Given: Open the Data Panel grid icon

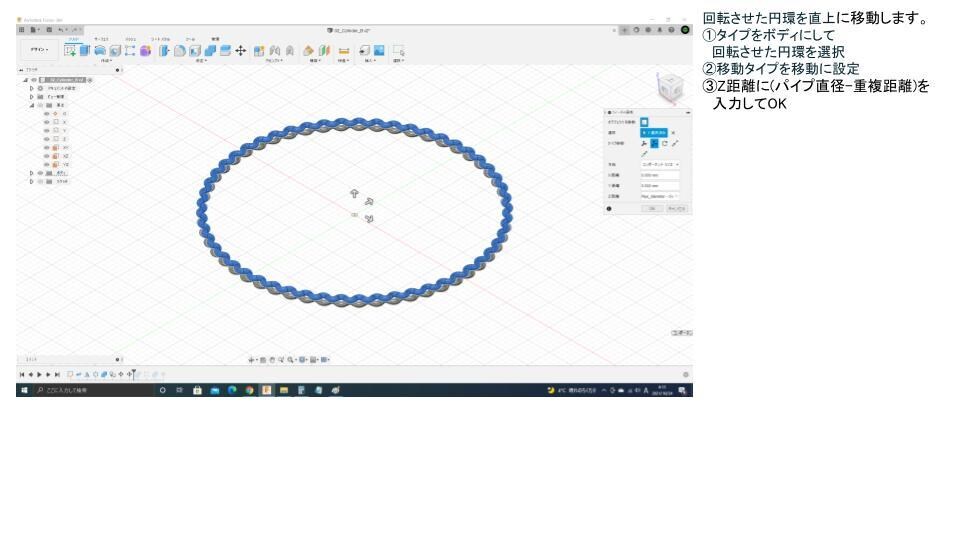Looking at the screenshot, I should (21, 29).
